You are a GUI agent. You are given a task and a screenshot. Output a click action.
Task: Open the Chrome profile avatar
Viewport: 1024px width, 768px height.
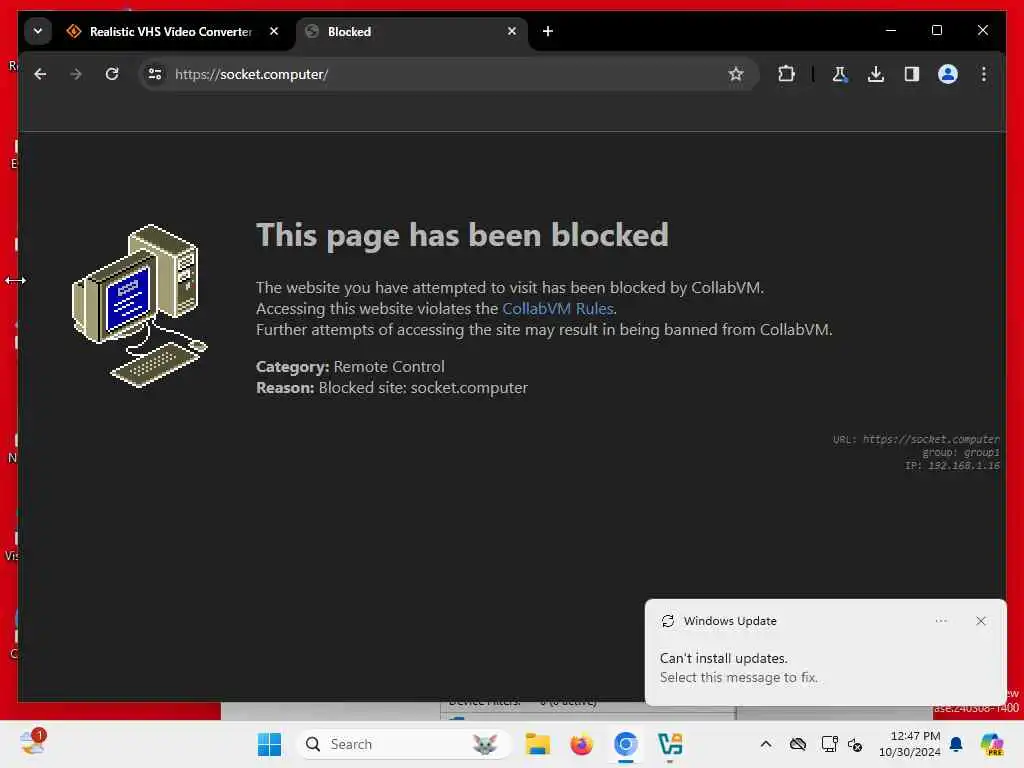948,74
